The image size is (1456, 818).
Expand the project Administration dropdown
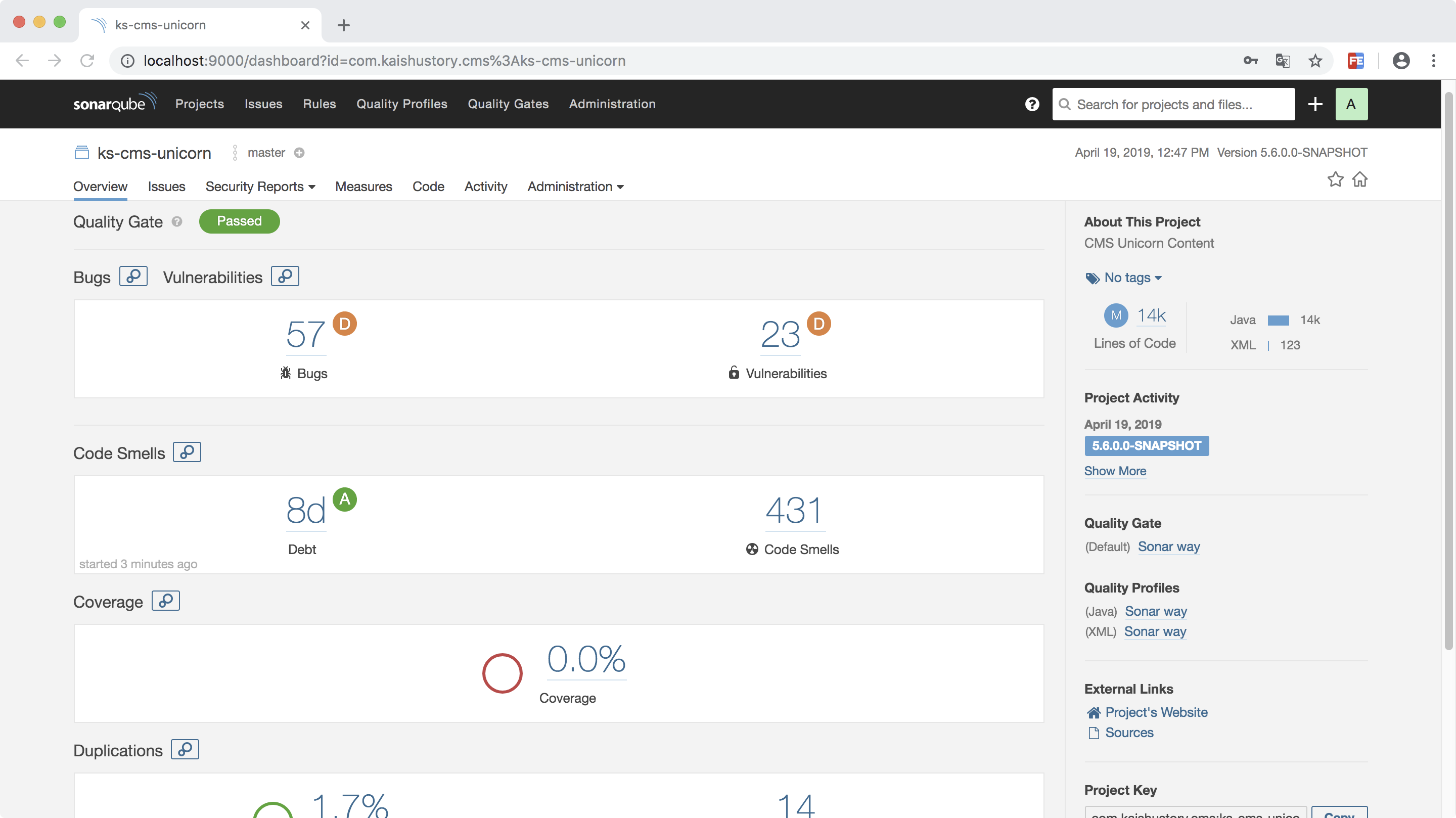pyautogui.click(x=575, y=187)
